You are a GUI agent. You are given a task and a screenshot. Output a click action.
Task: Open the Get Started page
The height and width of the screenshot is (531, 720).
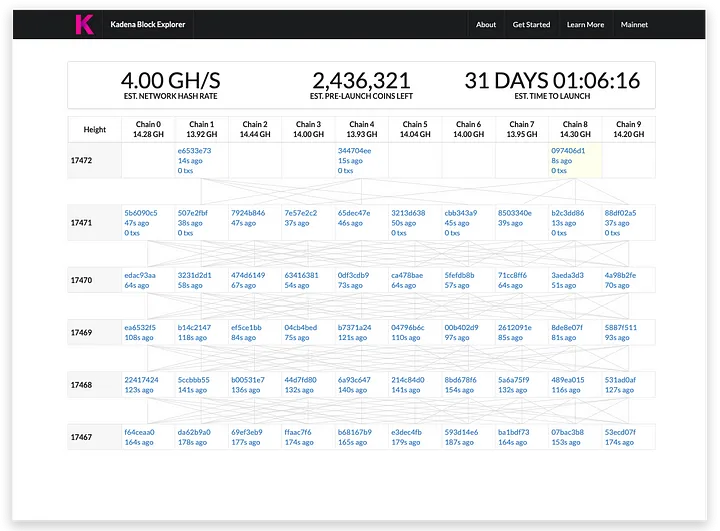click(x=531, y=25)
